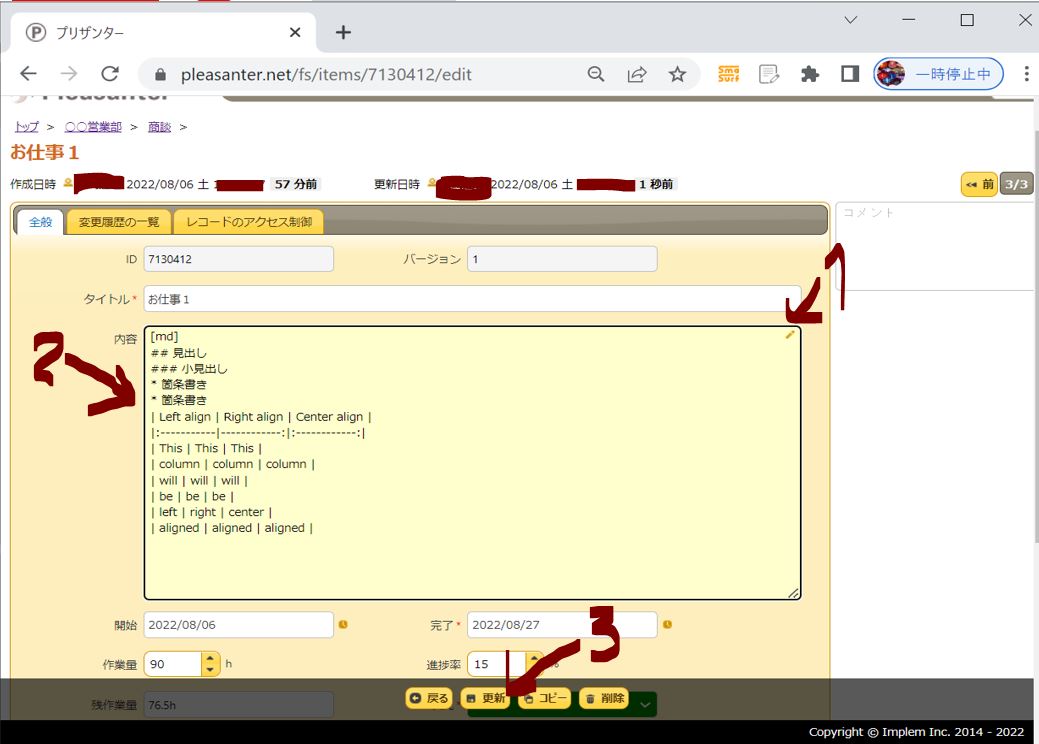The height and width of the screenshot is (744, 1039).
Task: Open the tab search chevron in title bar
Action: 851,20
